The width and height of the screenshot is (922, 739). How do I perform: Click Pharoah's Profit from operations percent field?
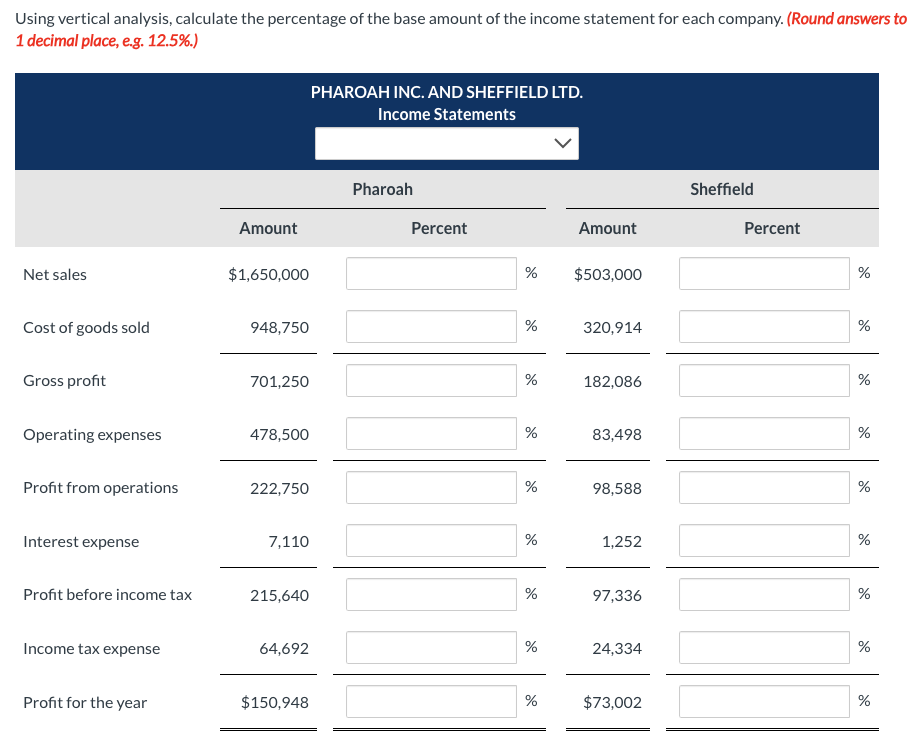[430, 487]
